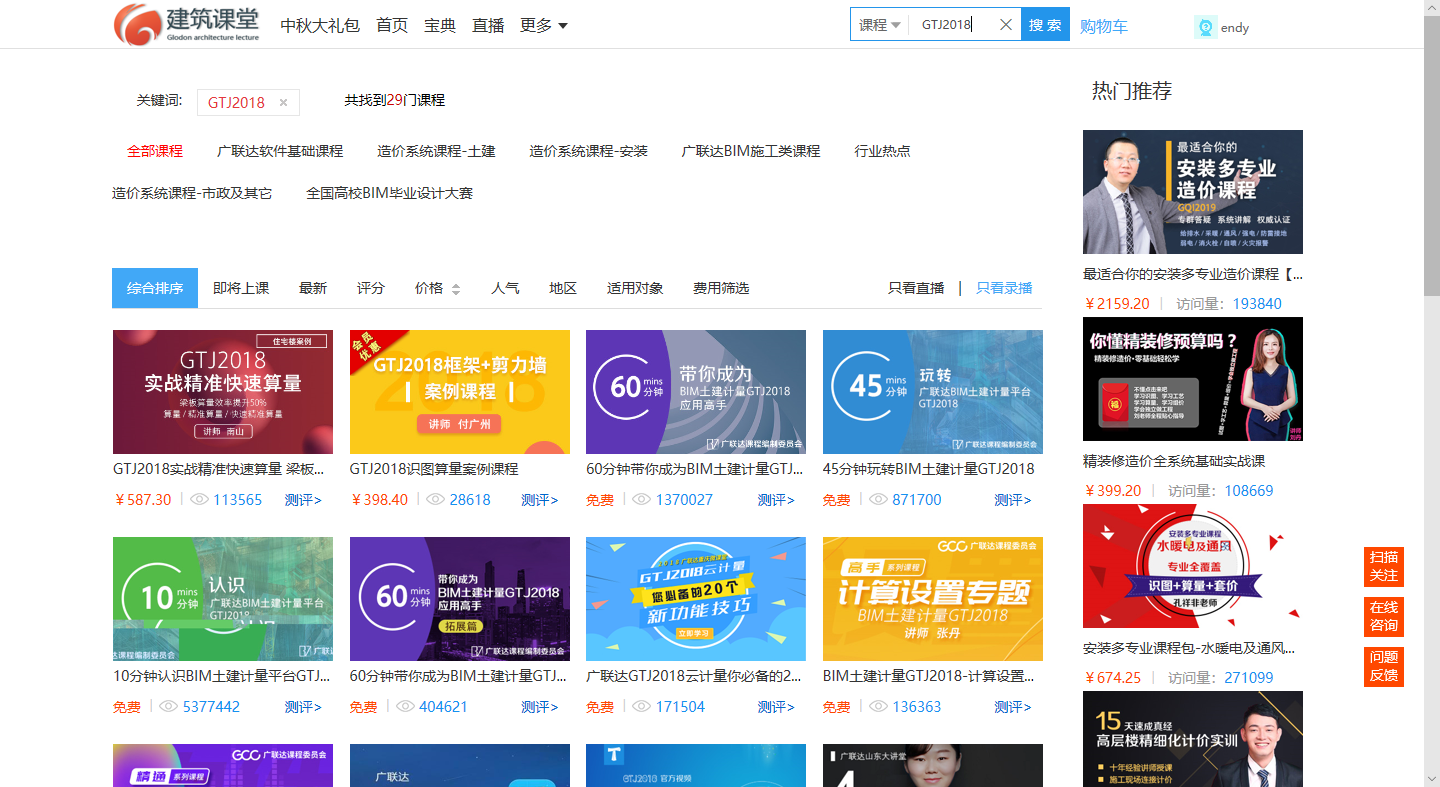The width and height of the screenshot is (1440, 787).
Task: Click the eye icon beside 171504 views
Action: point(641,706)
